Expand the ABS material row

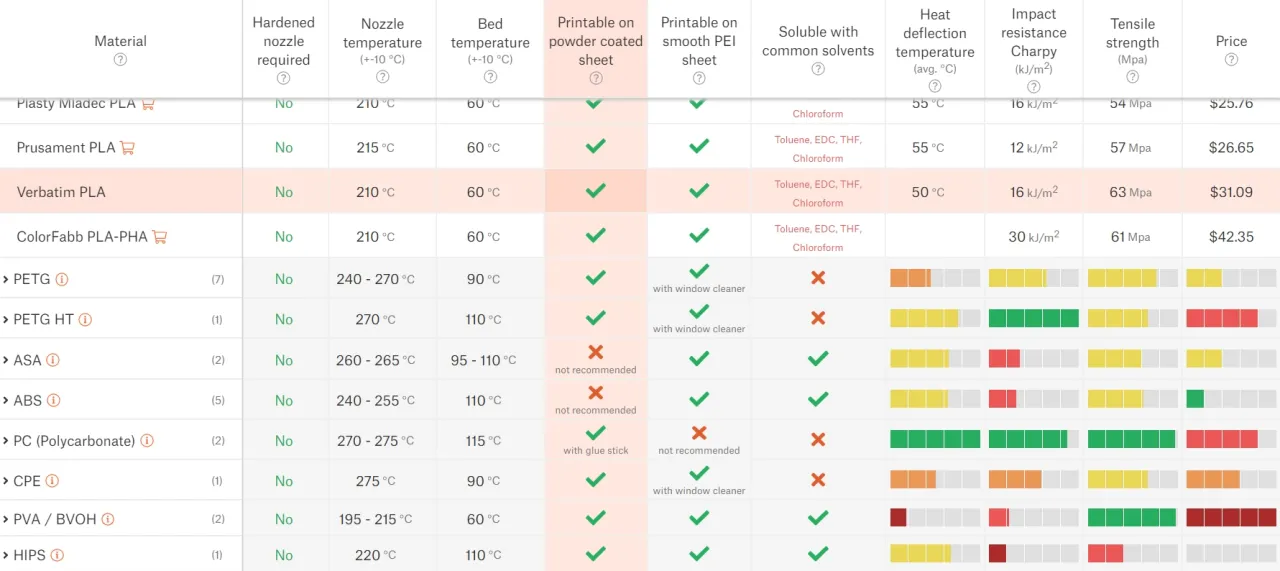(7, 401)
